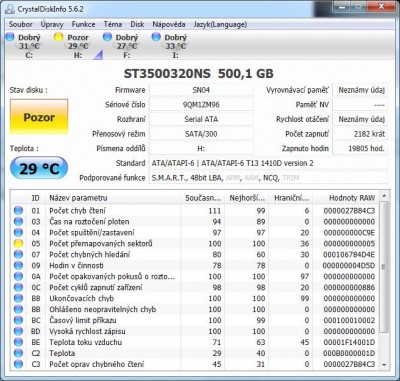Screen dimensions: 400x381
Task: Click row text Hodin v činnosti
Action: pyautogui.click(x=76, y=266)
